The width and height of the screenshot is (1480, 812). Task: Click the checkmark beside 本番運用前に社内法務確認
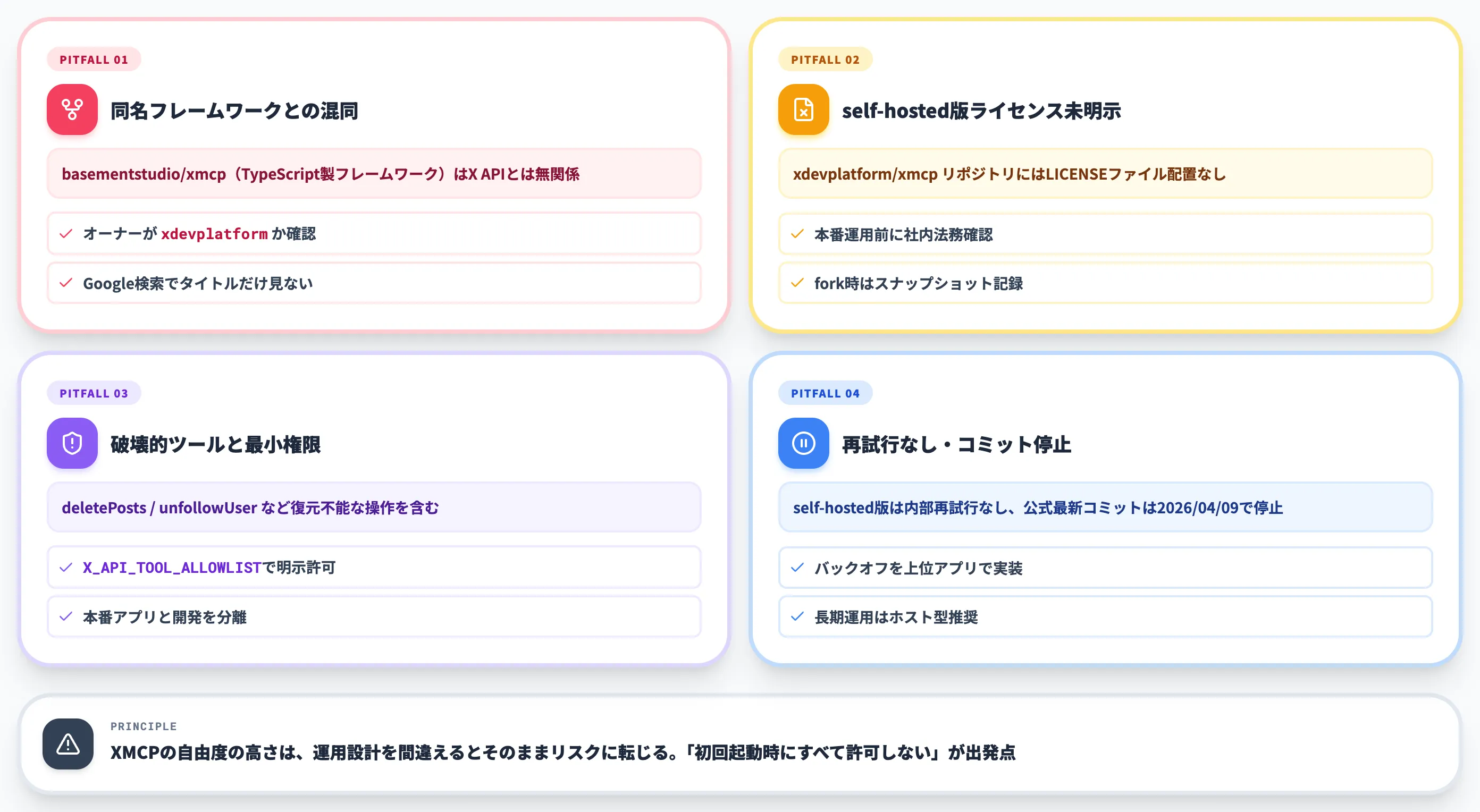tap(797, 234)
